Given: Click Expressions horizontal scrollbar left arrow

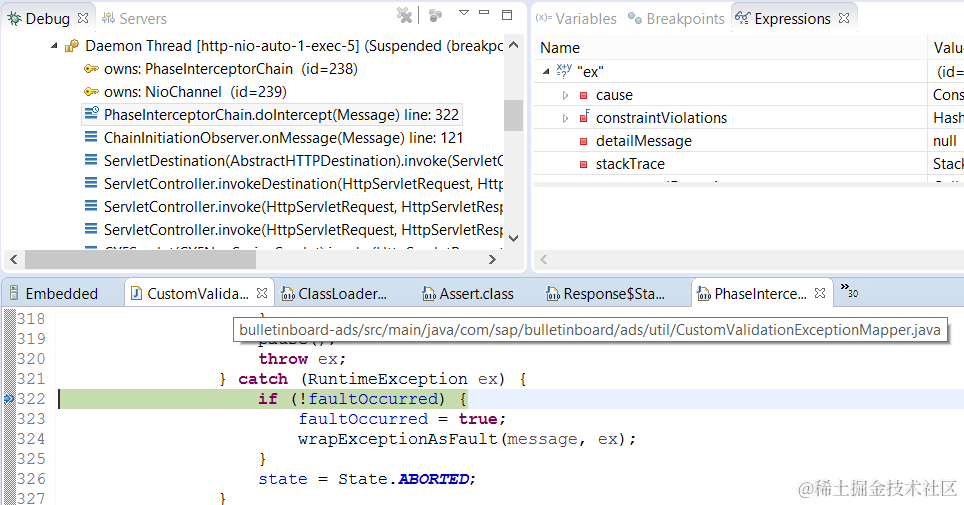Looking at the screenshot, I should coord(543,260).
